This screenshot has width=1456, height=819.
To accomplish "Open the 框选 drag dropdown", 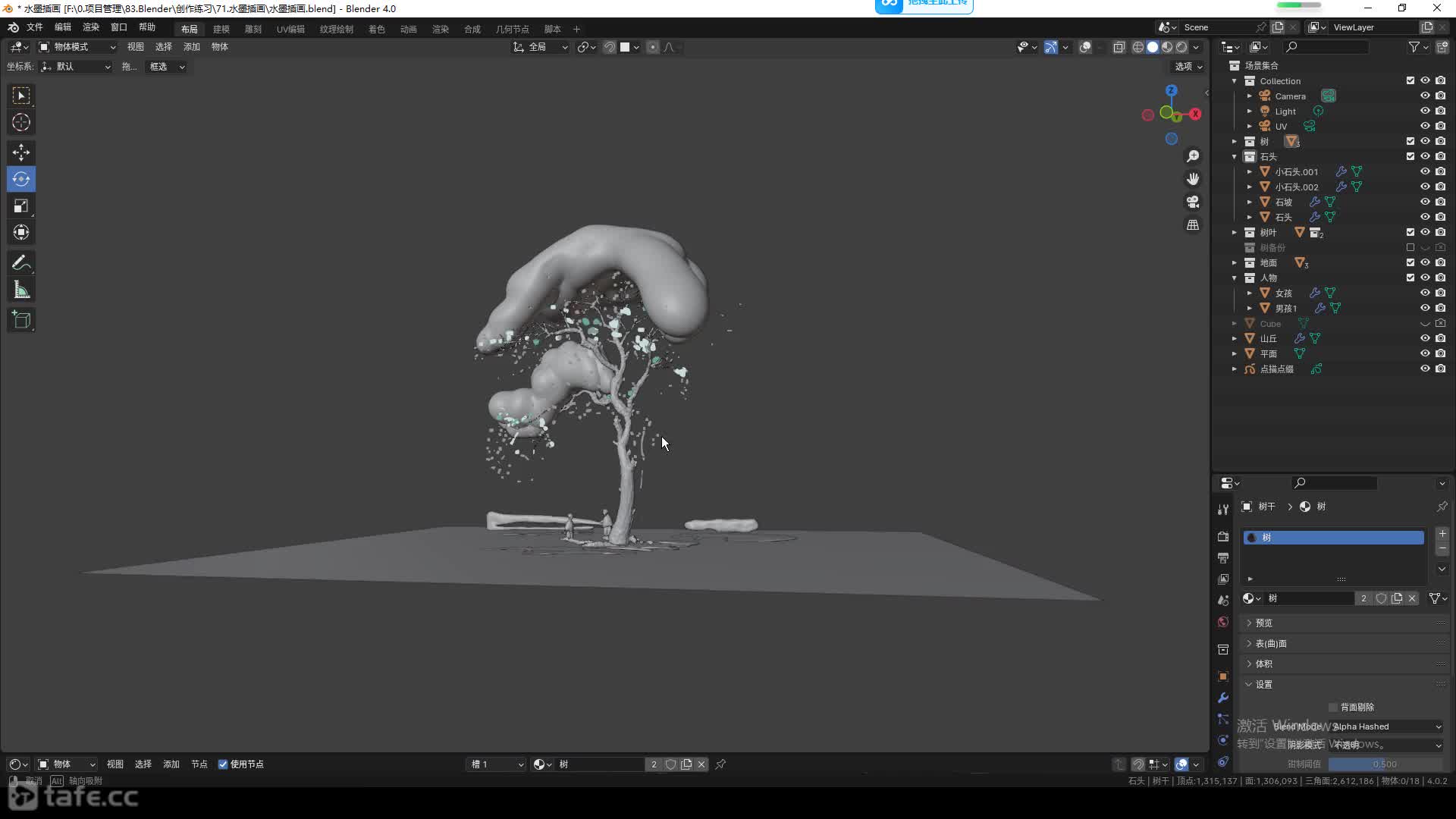I will (166, 67).
